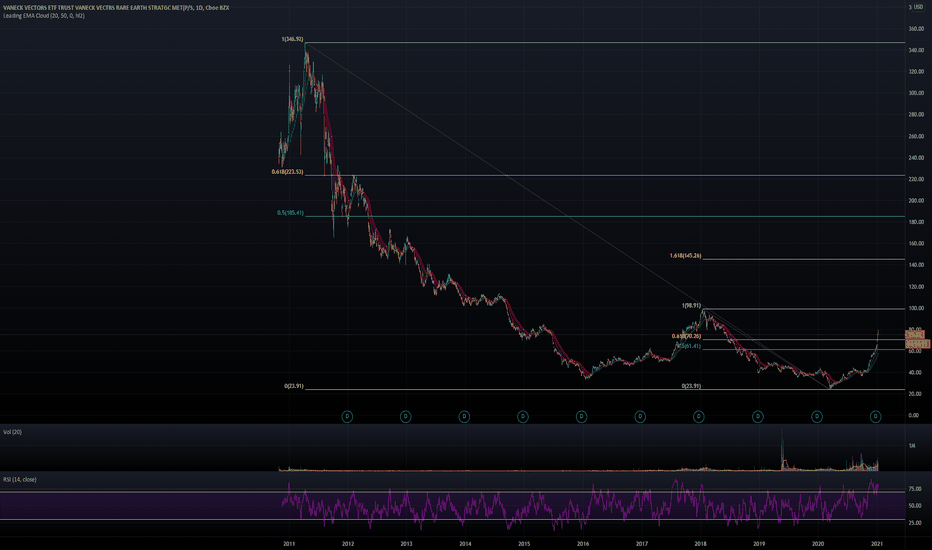The height and width of the screenshot is (550, 932).
Task: Click the 2018 year label on time axis
Action: (700, 543)
